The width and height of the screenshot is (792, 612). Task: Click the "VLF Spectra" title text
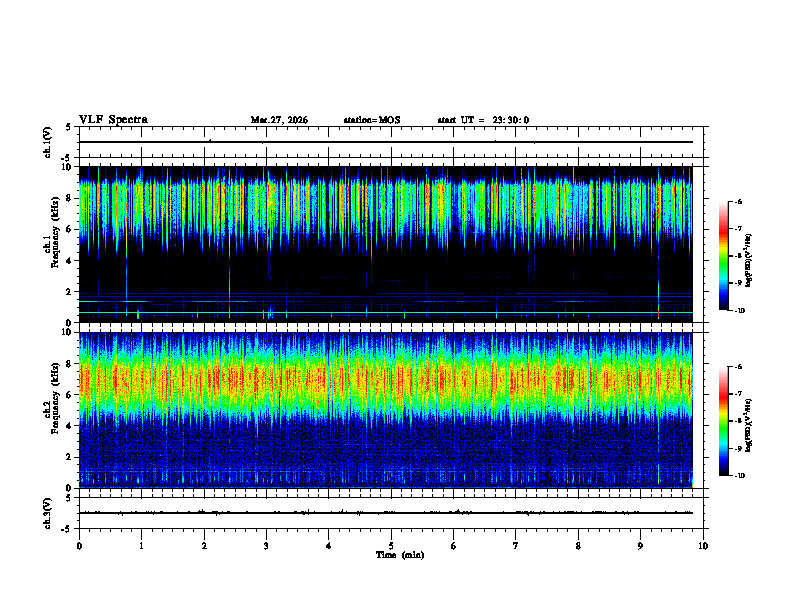(x=113, y=120)
